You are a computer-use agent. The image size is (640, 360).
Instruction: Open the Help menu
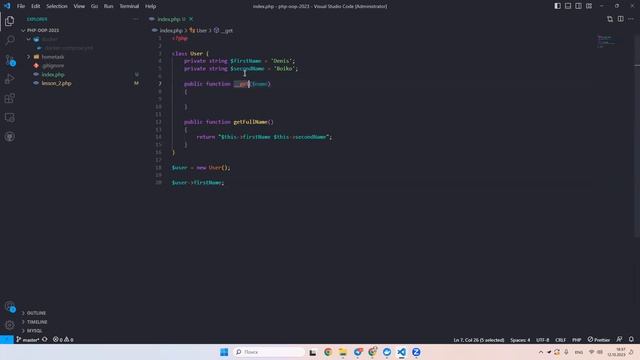(151, 6)
